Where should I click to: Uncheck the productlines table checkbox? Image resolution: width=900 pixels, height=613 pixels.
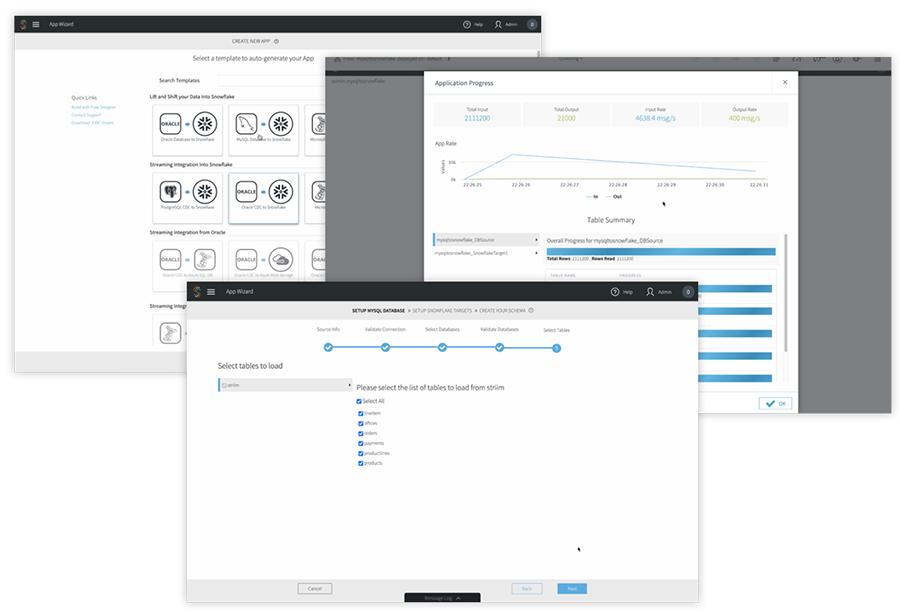point(360,453)
